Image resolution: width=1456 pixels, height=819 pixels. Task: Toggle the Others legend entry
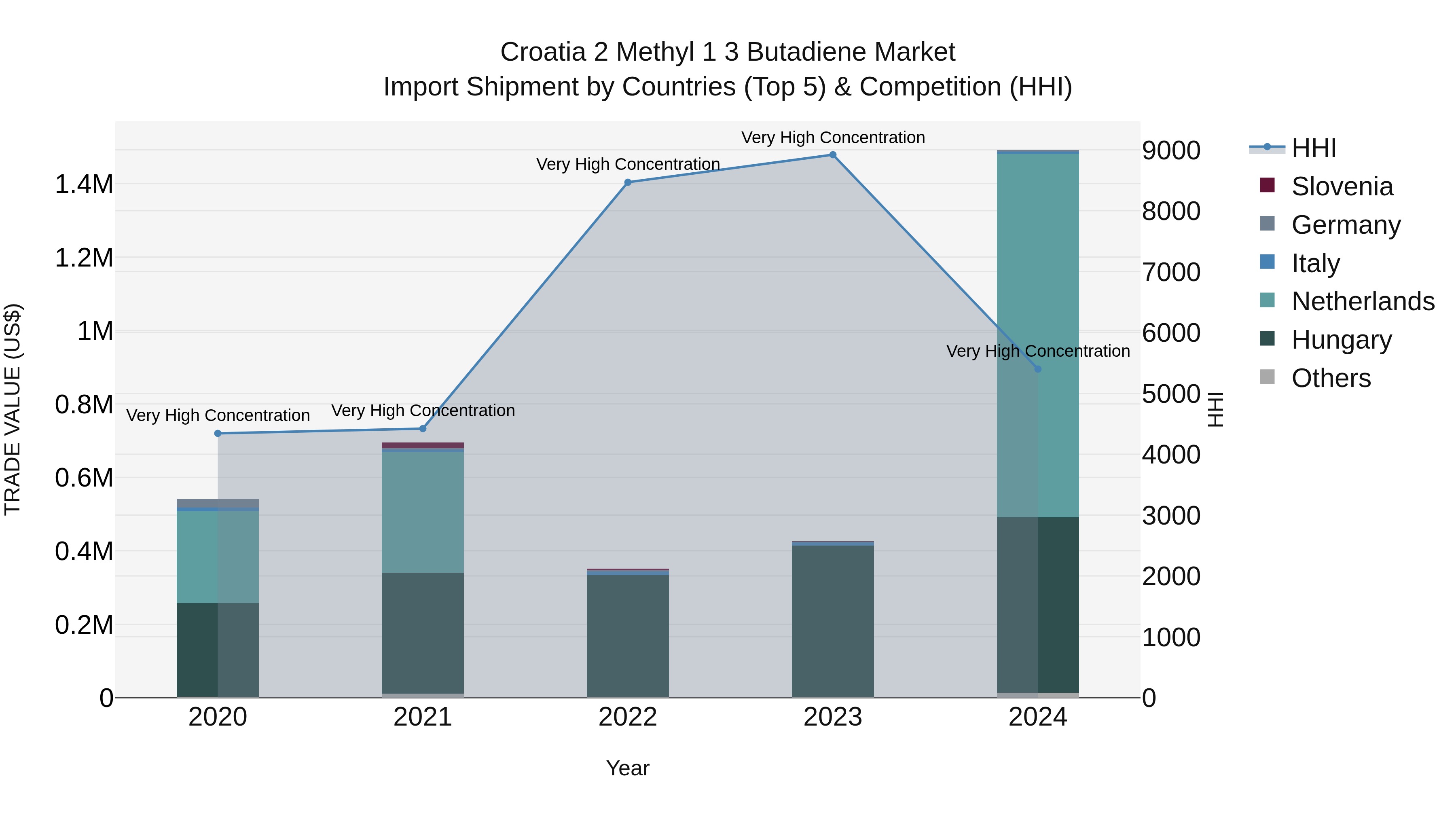(x=1315, y=378)
